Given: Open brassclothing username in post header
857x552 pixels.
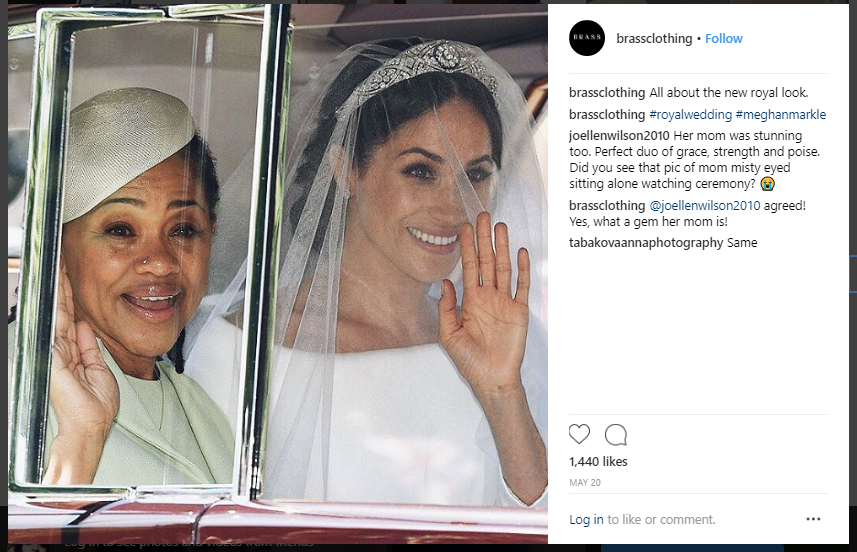Looking at the screenshot, I should pyautogui.click(x=654, y=39).
